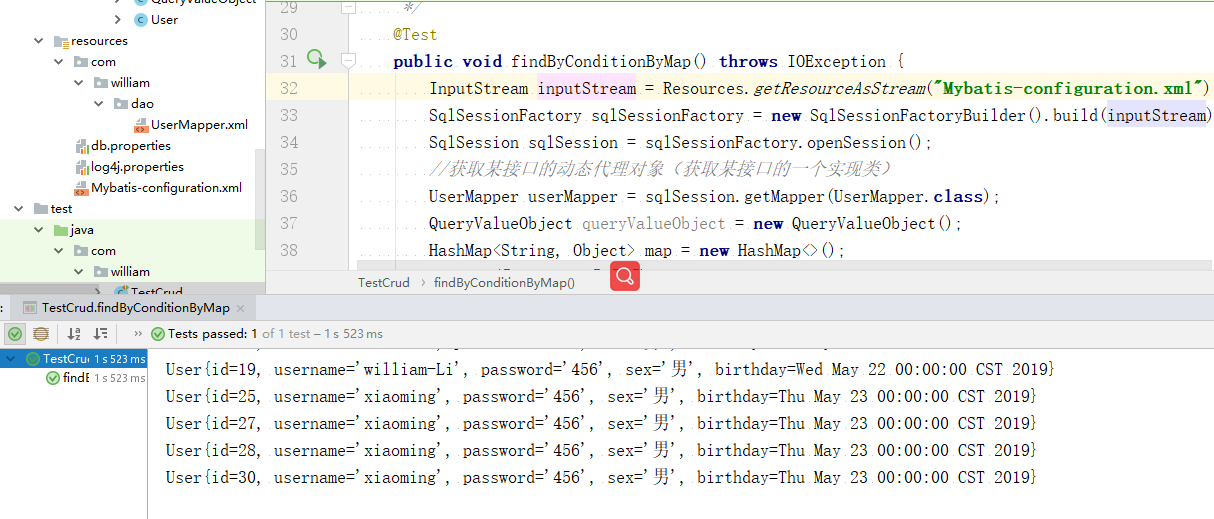Collapse the java folder under test
The height and width of the screenshot is (519, 1214).
[x=38, y=230]
